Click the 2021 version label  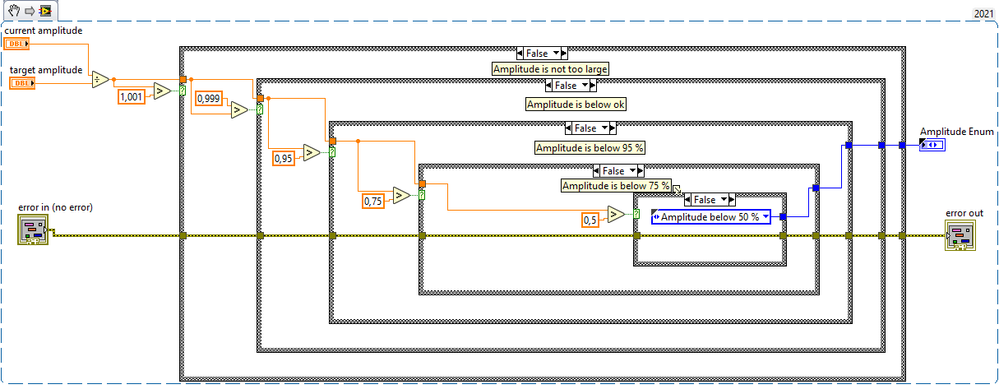tap(984, 12)
